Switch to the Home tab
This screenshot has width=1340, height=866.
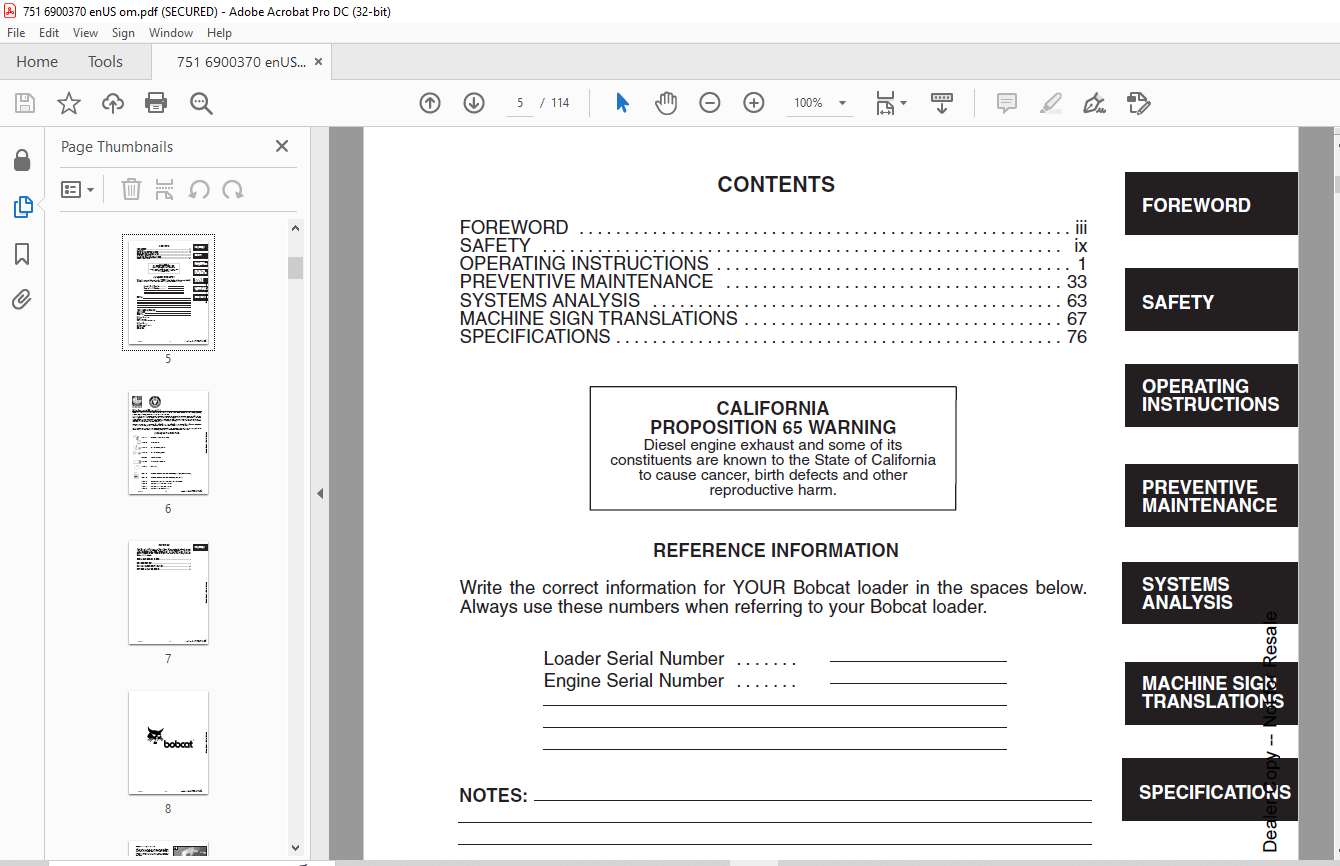pos(37,62)
